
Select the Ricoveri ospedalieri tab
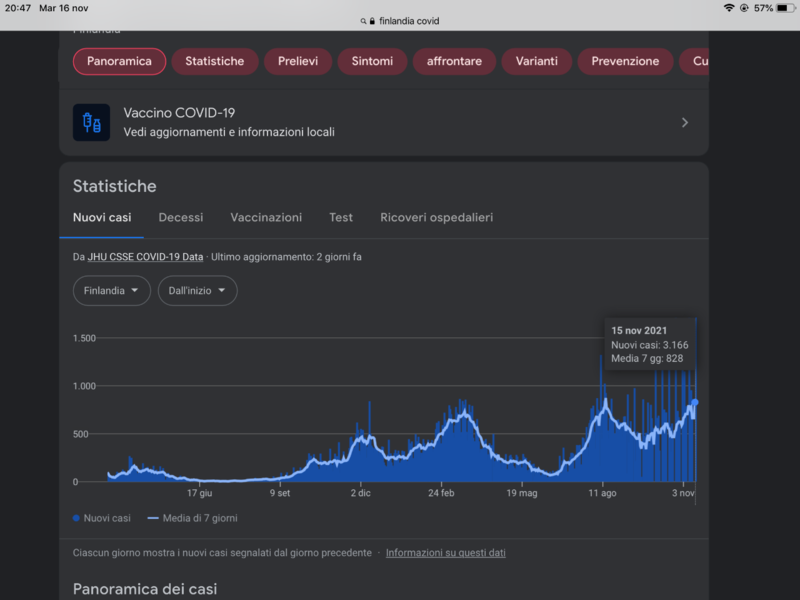coord(436,217)
